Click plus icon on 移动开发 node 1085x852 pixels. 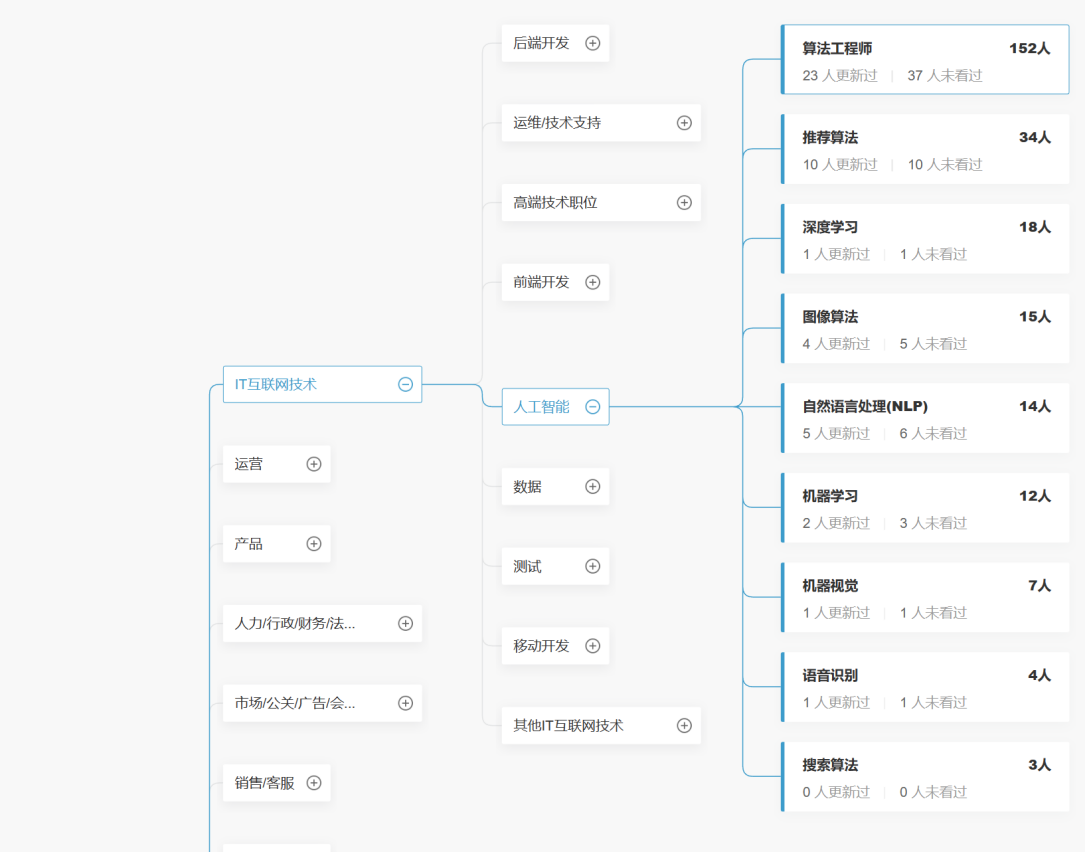pos(592,646)
